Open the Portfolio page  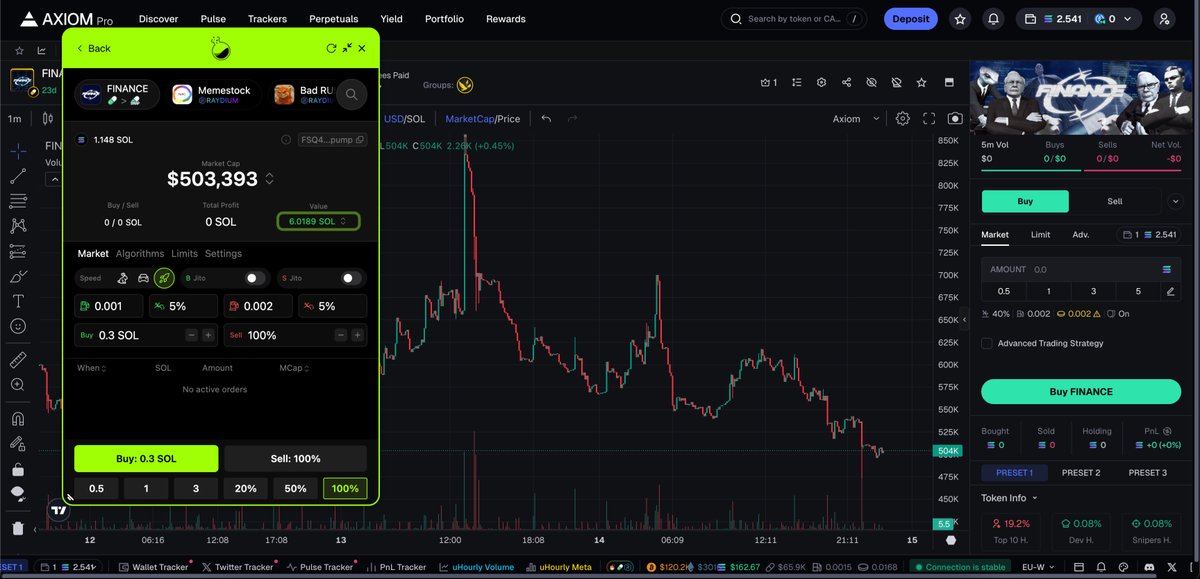(444, 19)
